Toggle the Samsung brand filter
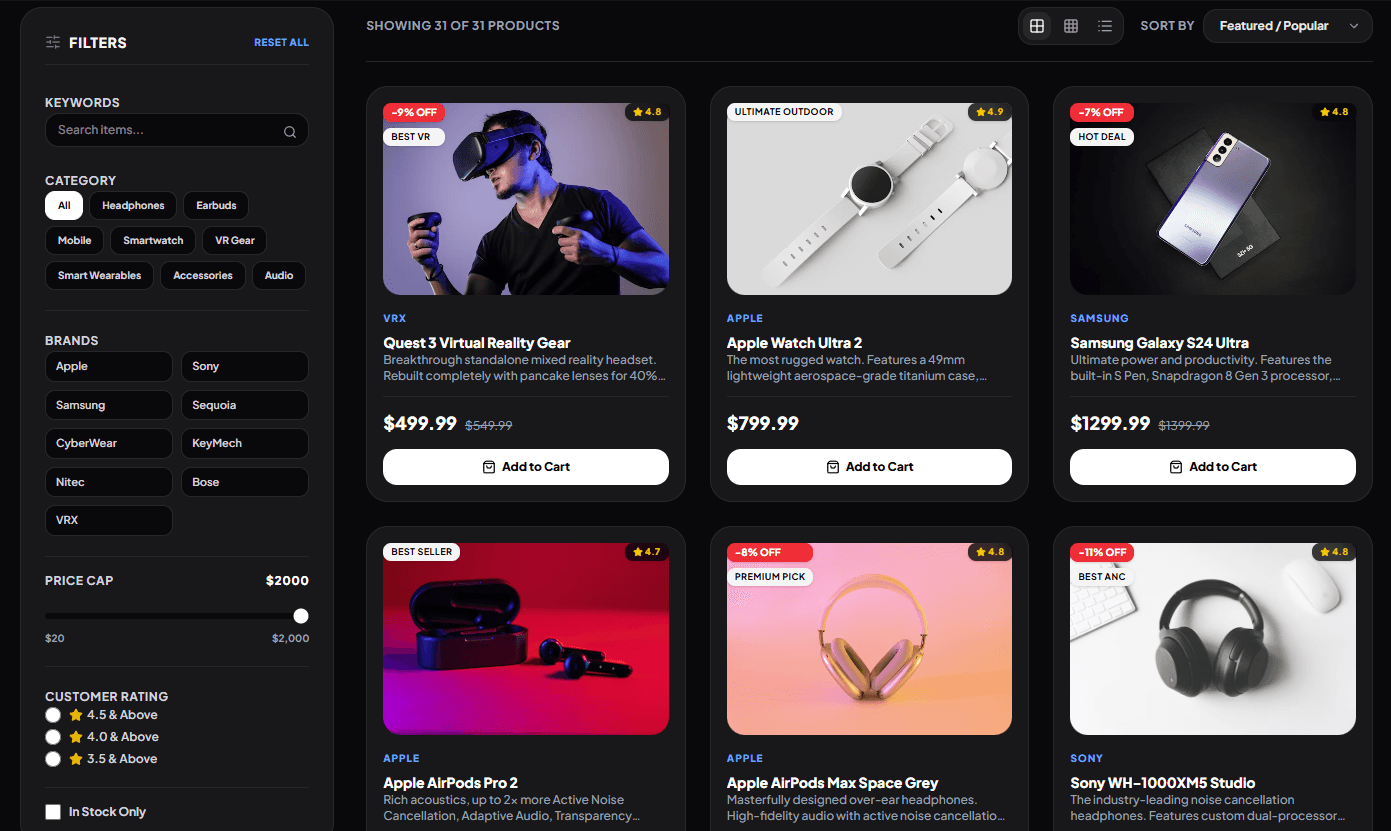 (109, 405)
